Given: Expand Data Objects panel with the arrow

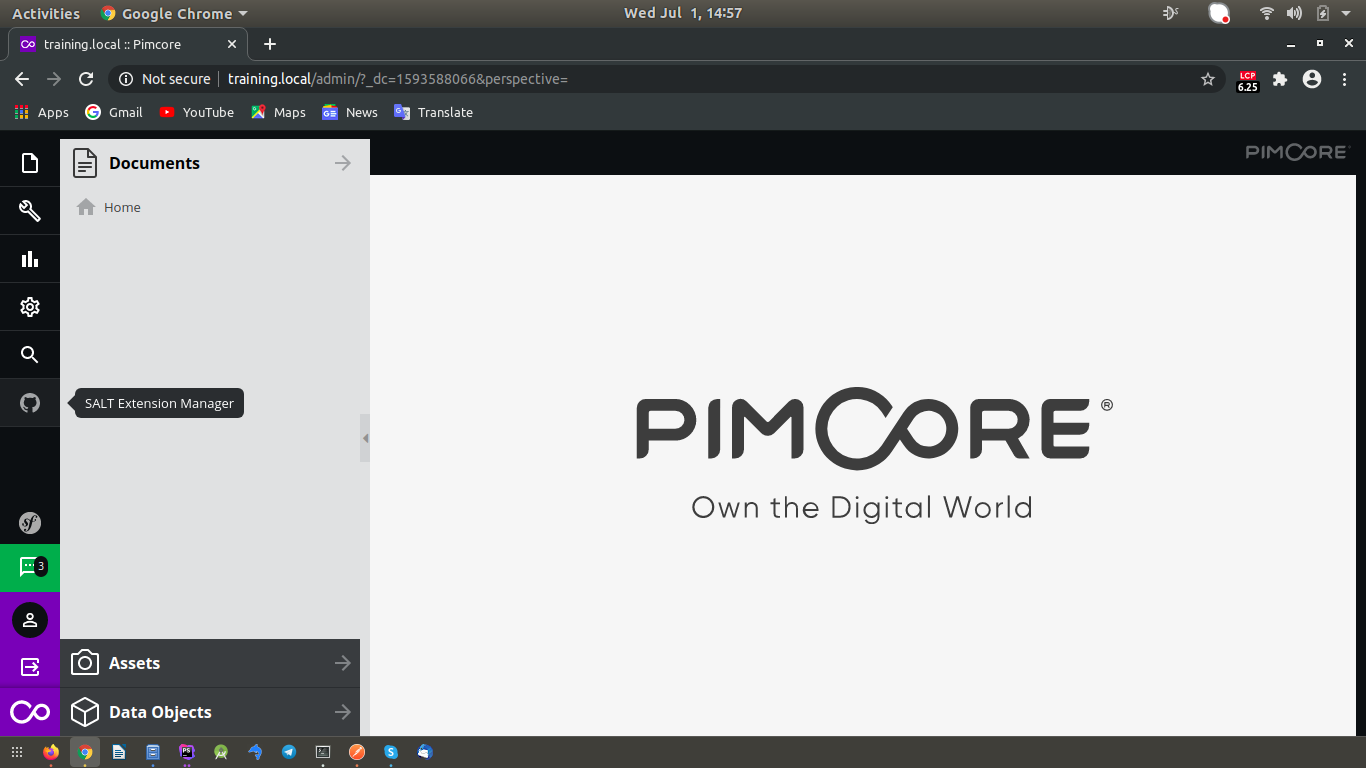Looking at the screenshot, I should coord(343,712).
